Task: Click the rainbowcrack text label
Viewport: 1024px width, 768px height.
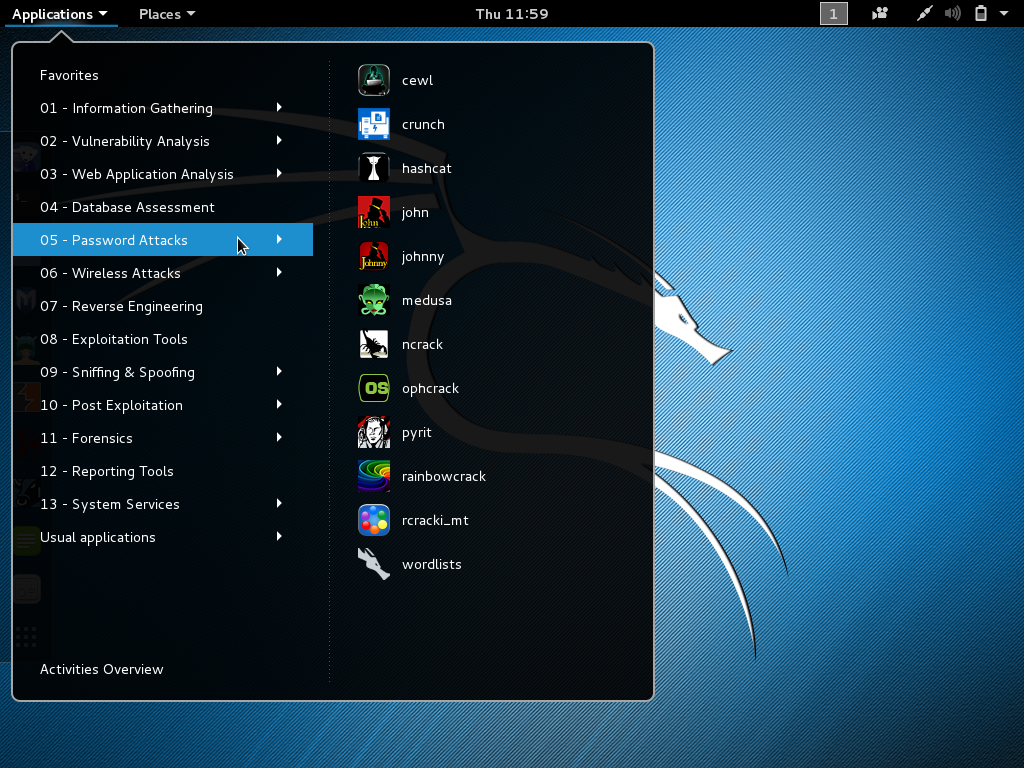Action: tap(443, 476)
